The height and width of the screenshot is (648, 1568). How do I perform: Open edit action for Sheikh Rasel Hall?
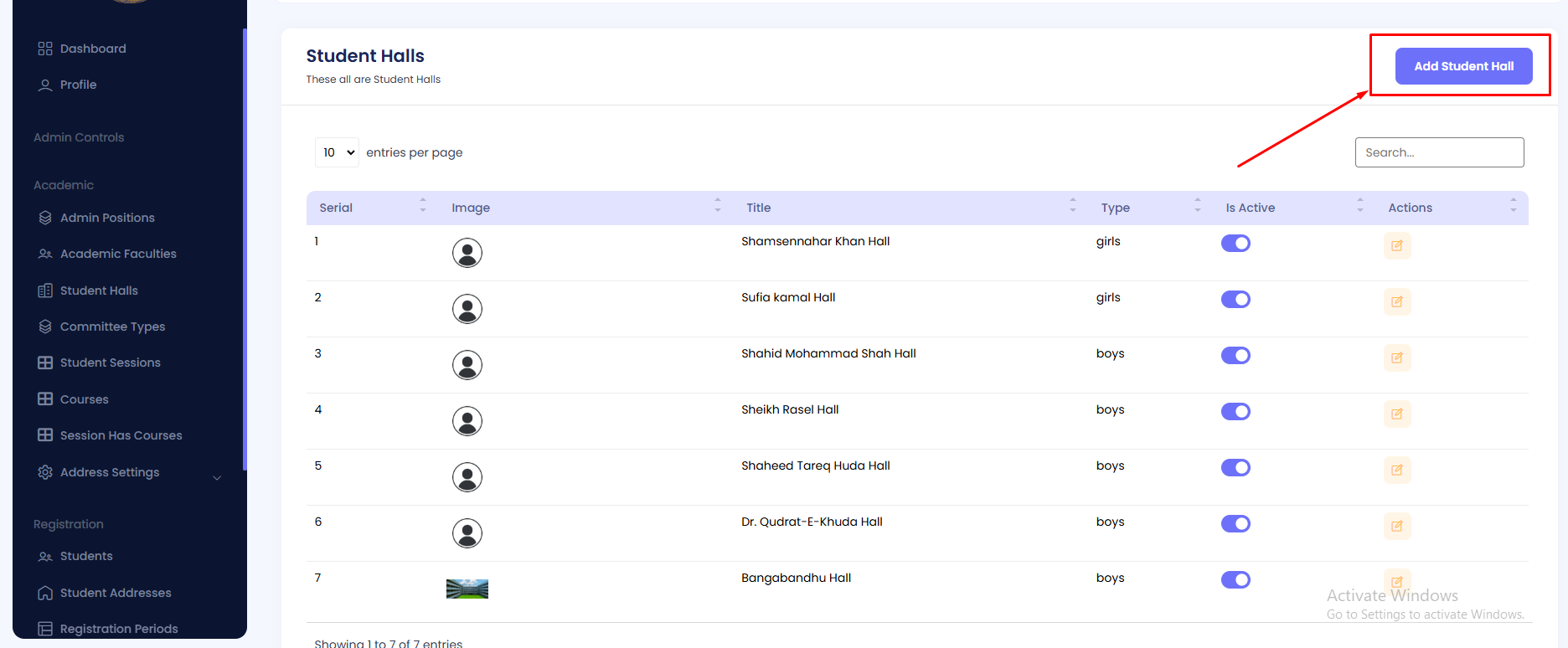click(x=1396, y=414)
